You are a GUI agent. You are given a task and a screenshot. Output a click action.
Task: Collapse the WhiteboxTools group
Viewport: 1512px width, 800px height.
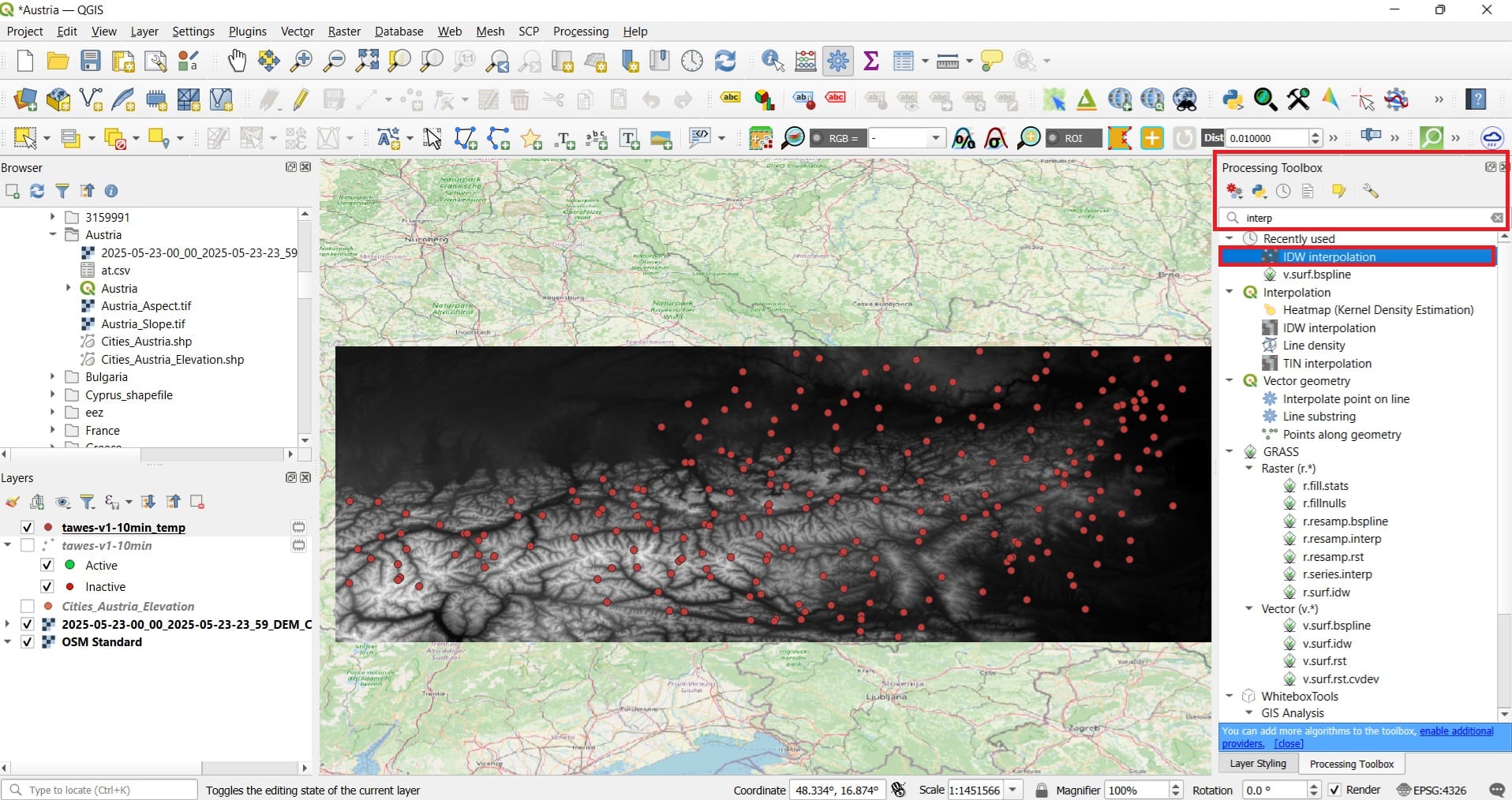1229,696
